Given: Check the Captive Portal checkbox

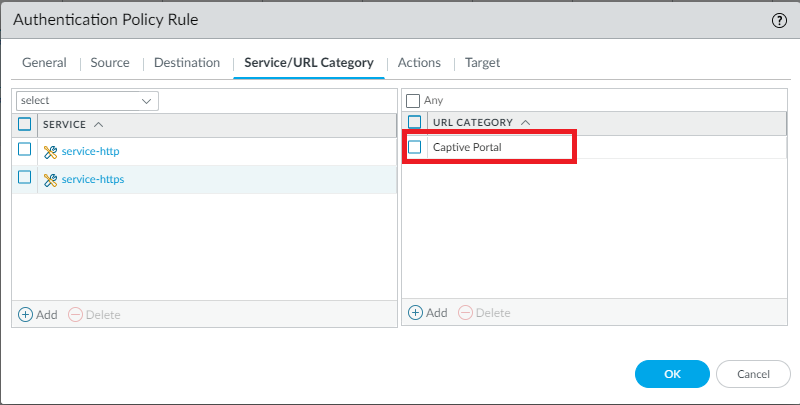Looking at the screenshot, I should 415,147.
